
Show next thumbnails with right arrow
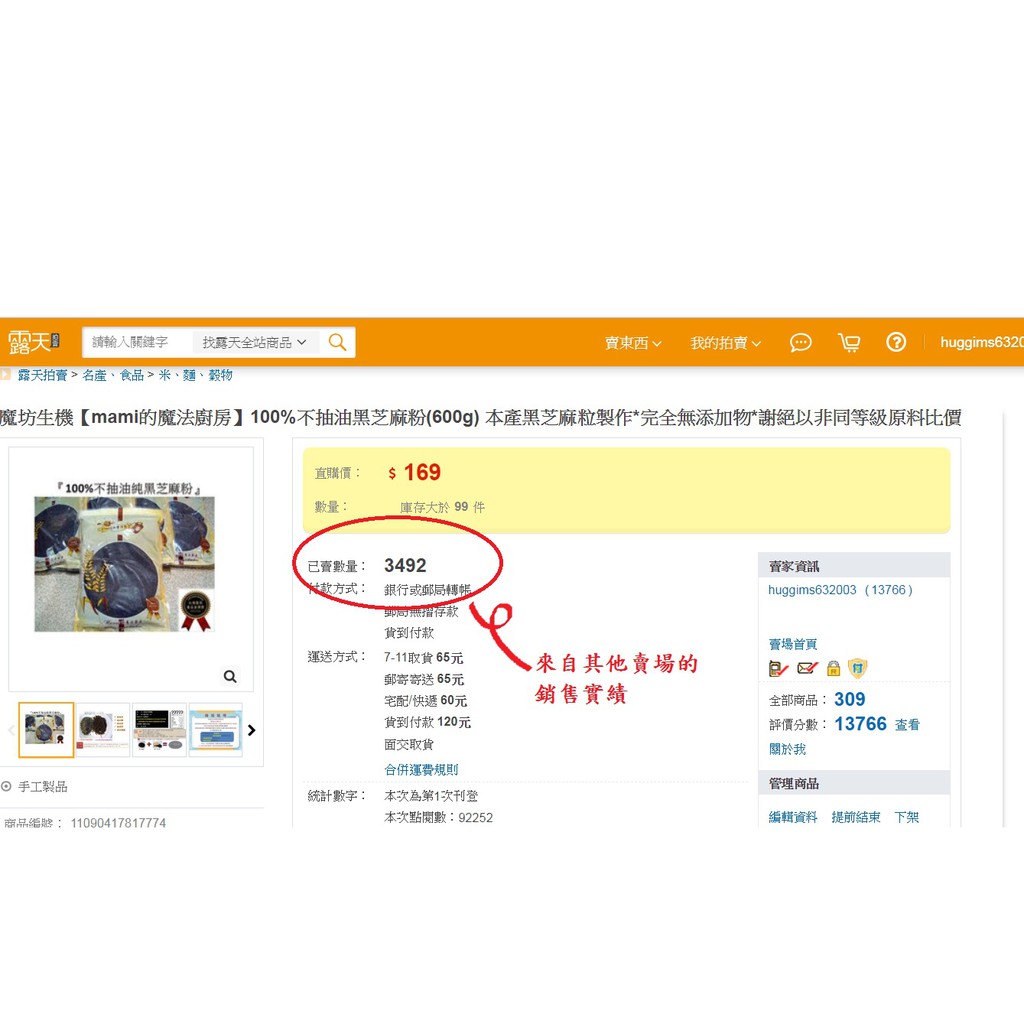point(251,730)
